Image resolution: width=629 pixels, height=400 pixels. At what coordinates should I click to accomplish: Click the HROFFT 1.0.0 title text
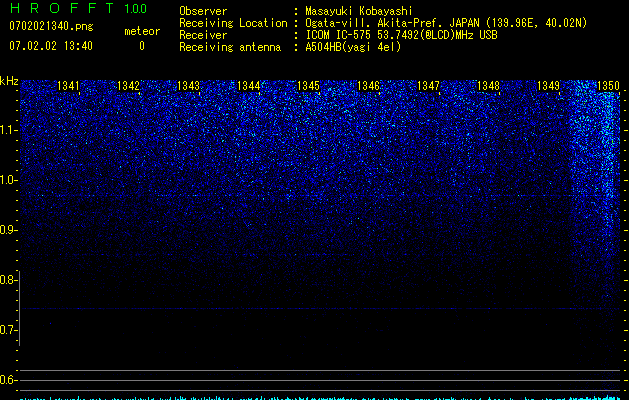78,8
